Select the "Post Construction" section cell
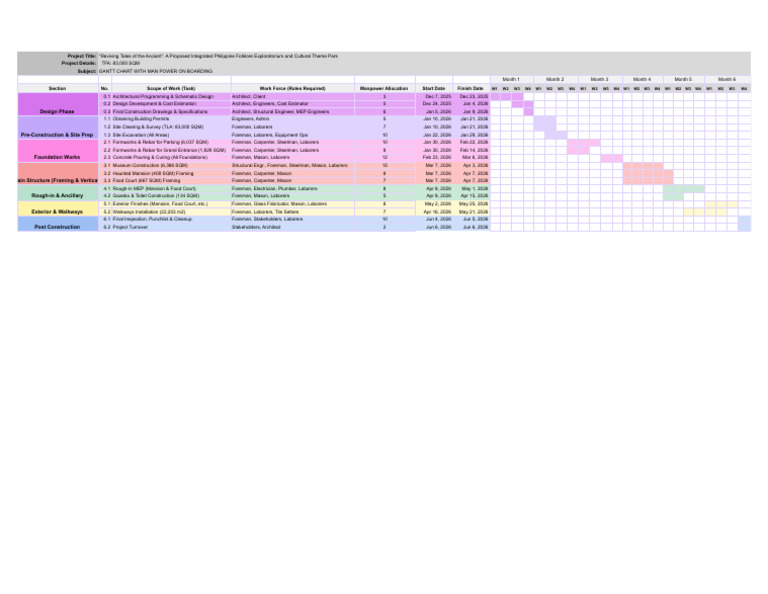This screenshot has width=768, height=594. 58,224
